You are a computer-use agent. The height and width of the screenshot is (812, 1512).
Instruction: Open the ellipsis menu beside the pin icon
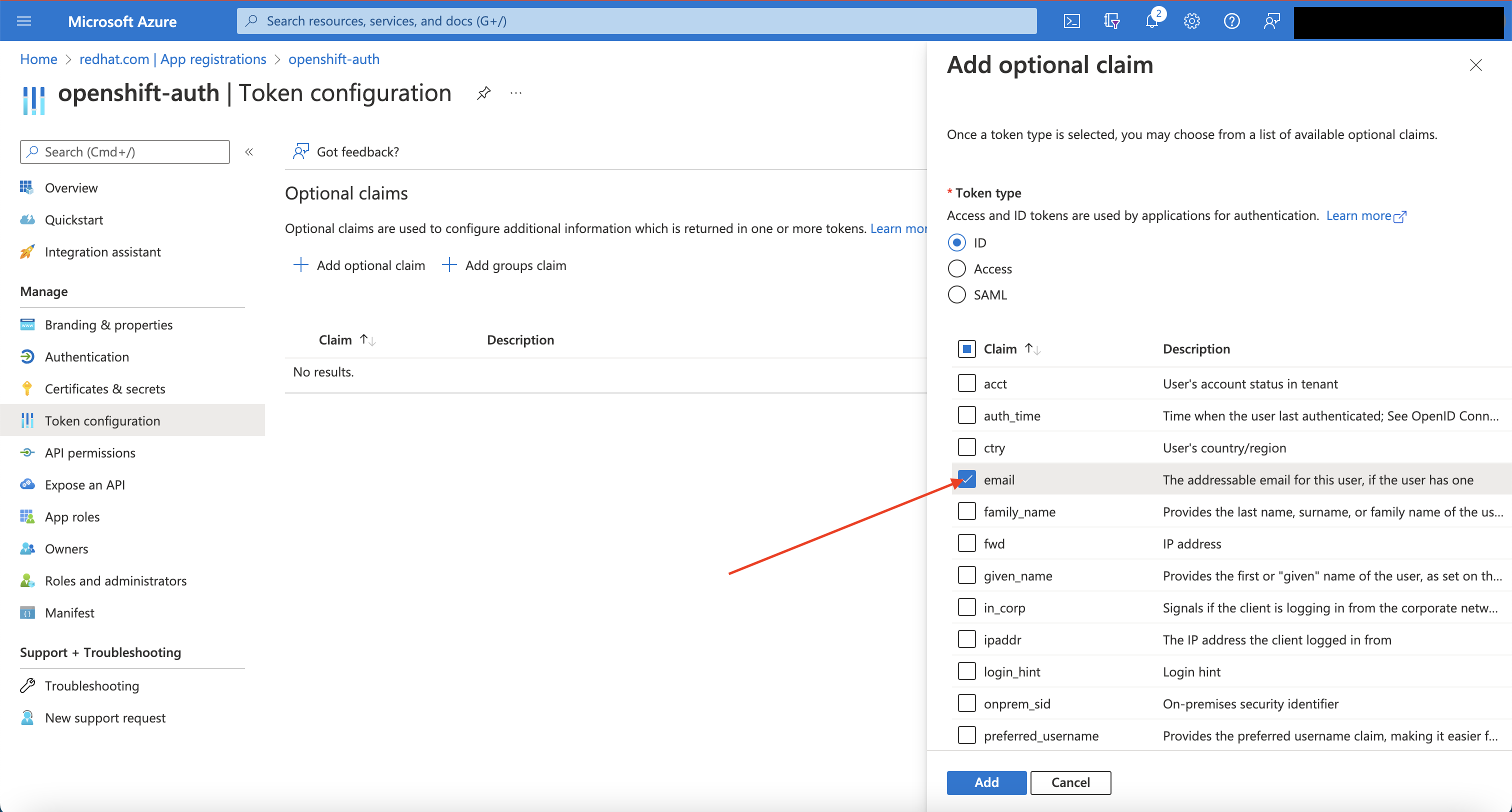515,92
